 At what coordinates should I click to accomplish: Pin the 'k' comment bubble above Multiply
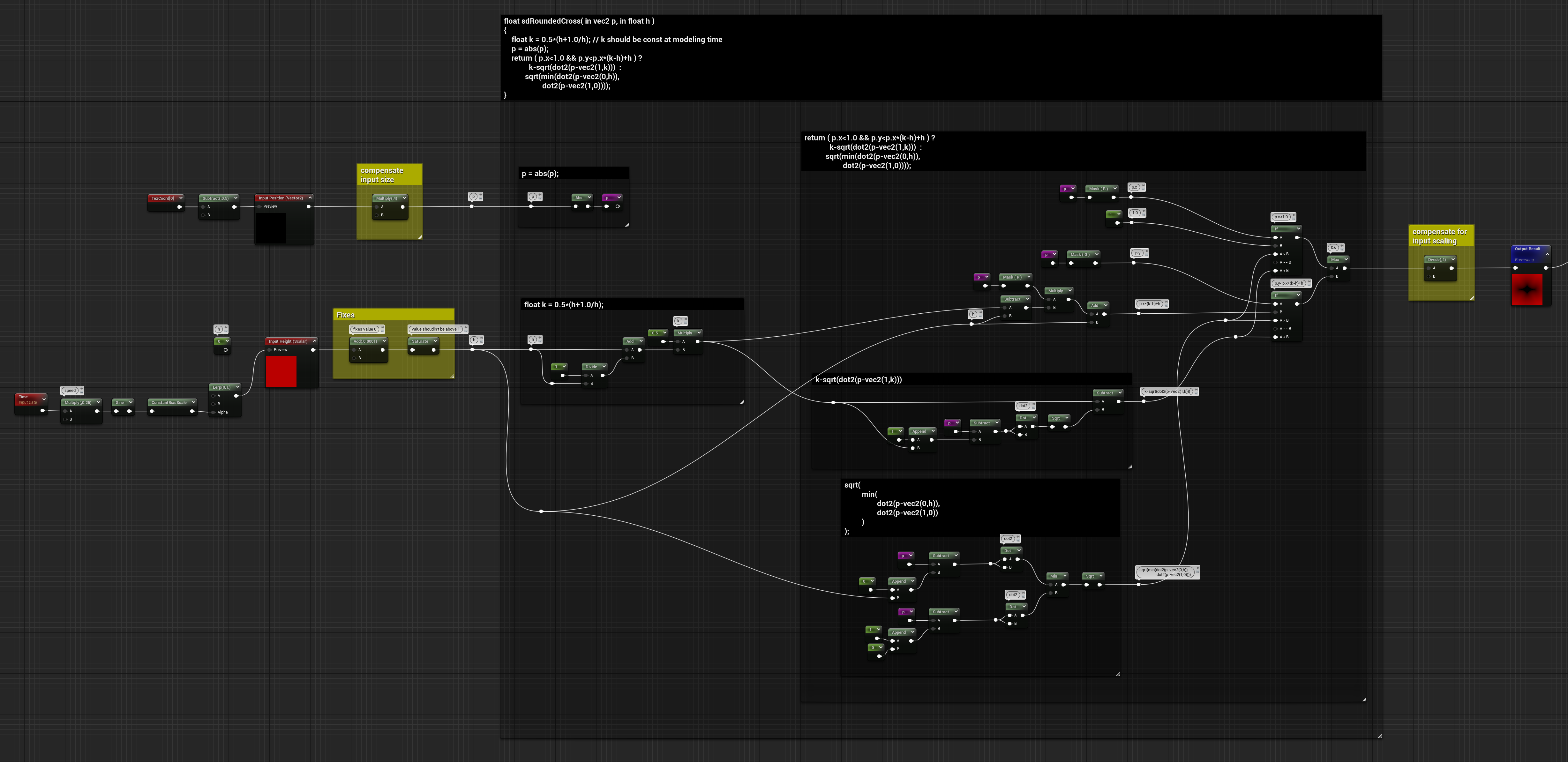[686, 319]
